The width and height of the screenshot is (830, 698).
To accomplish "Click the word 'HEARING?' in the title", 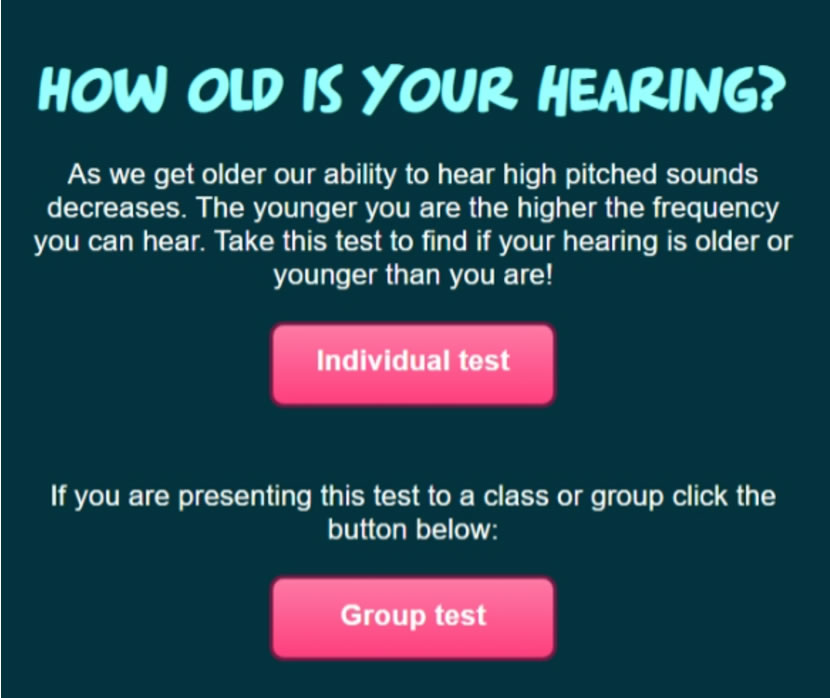I will [x=662, y=89].
